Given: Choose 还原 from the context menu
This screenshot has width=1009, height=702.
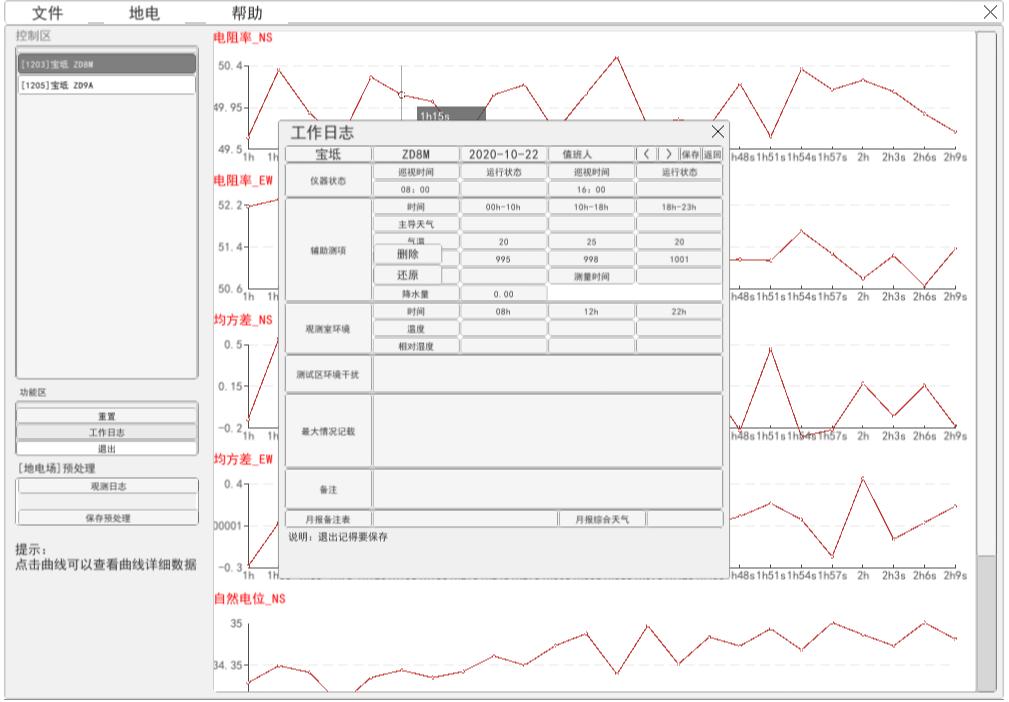Looking at the screenshot, I should point(407,274).
